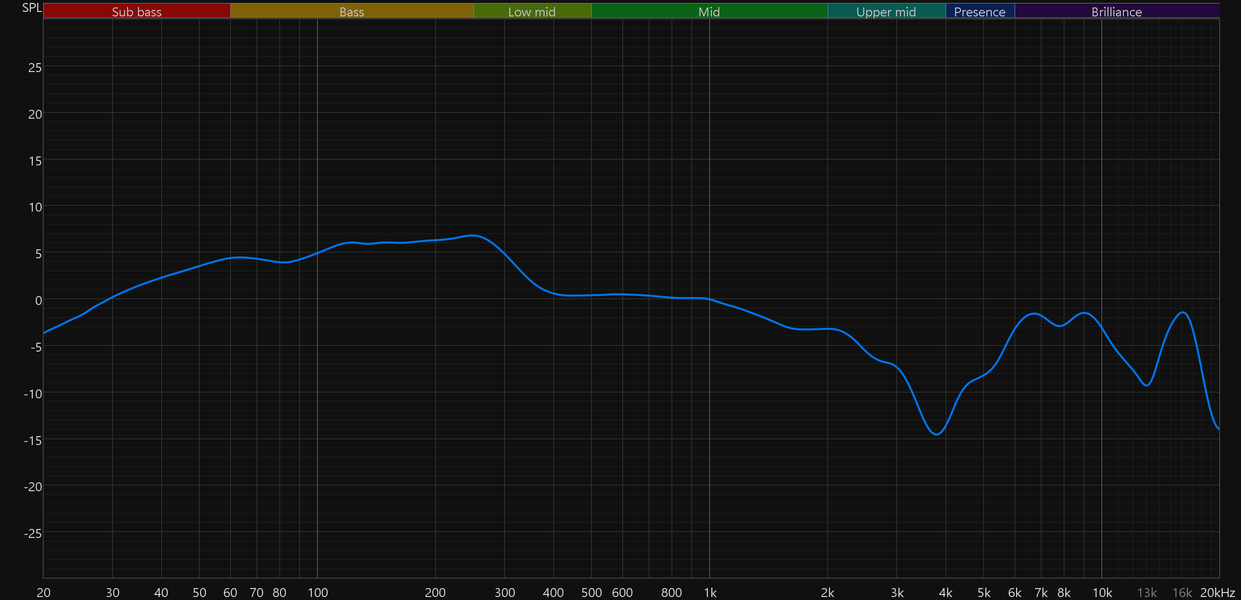
Task: Click the 16k frequency label
Action: tap(1182, 592)
